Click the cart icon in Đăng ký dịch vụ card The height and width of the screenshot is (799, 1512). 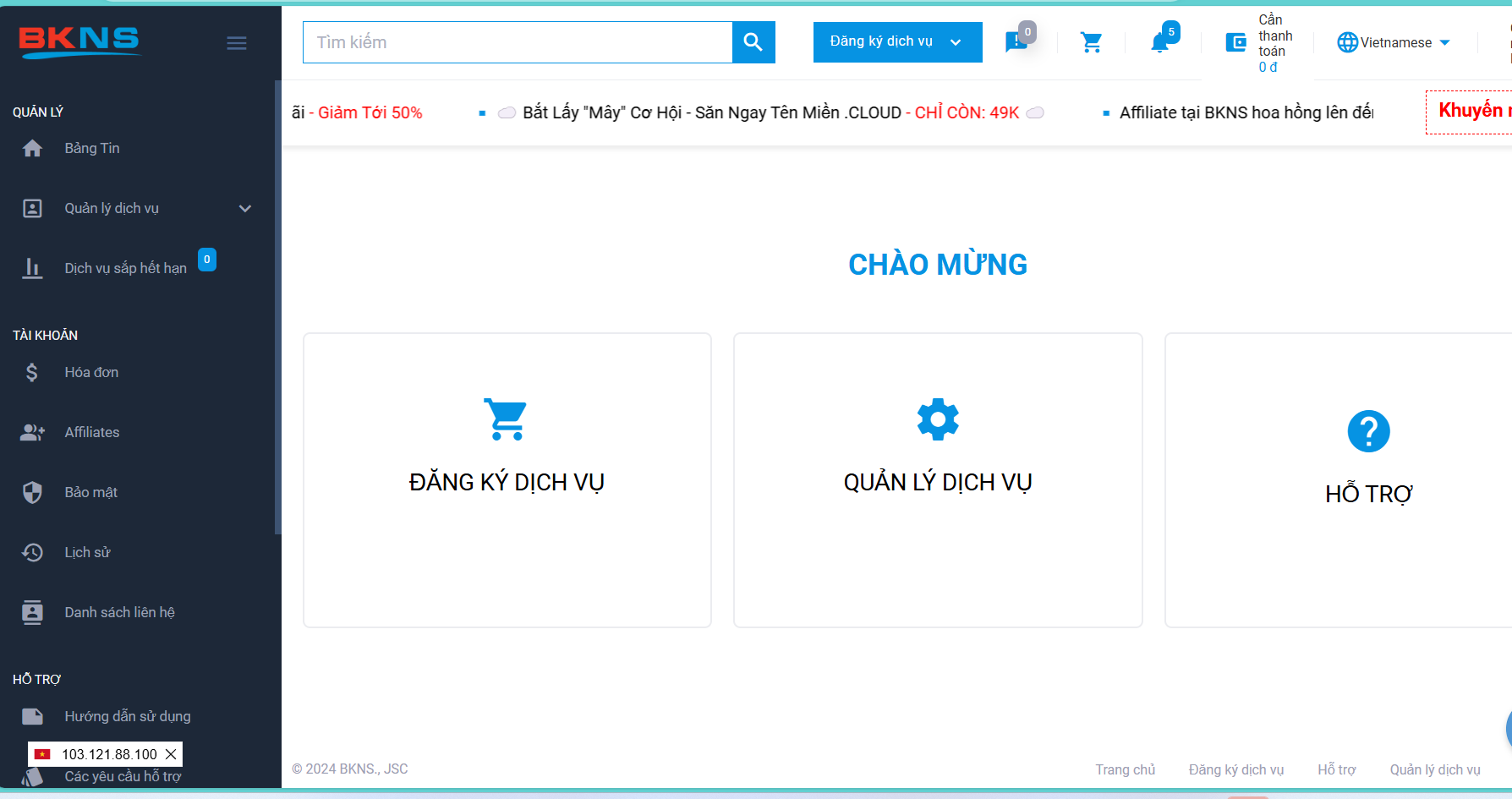[x=506, y=419]
